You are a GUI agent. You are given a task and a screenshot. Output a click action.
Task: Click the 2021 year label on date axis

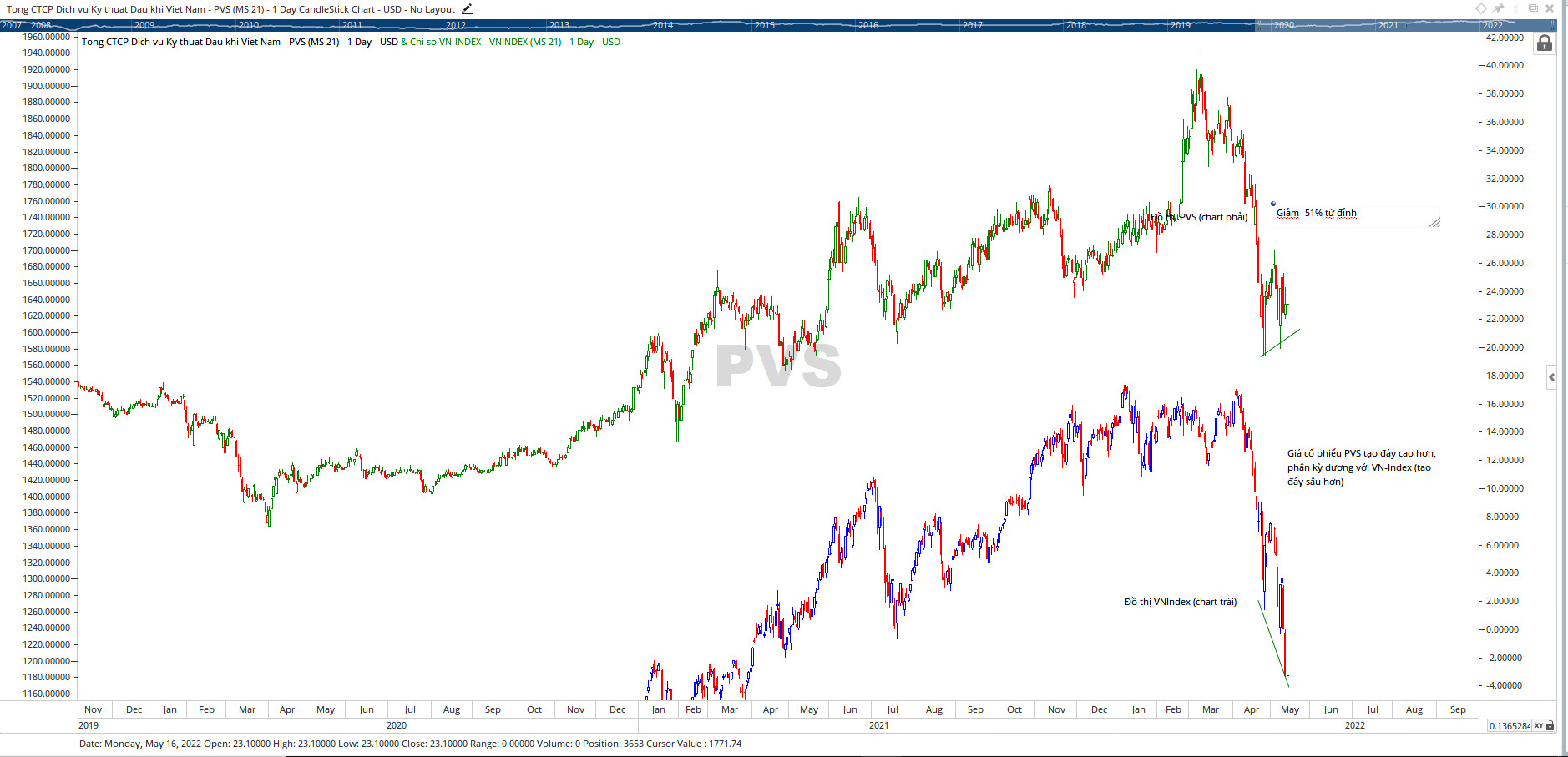(x=878, y=725)
